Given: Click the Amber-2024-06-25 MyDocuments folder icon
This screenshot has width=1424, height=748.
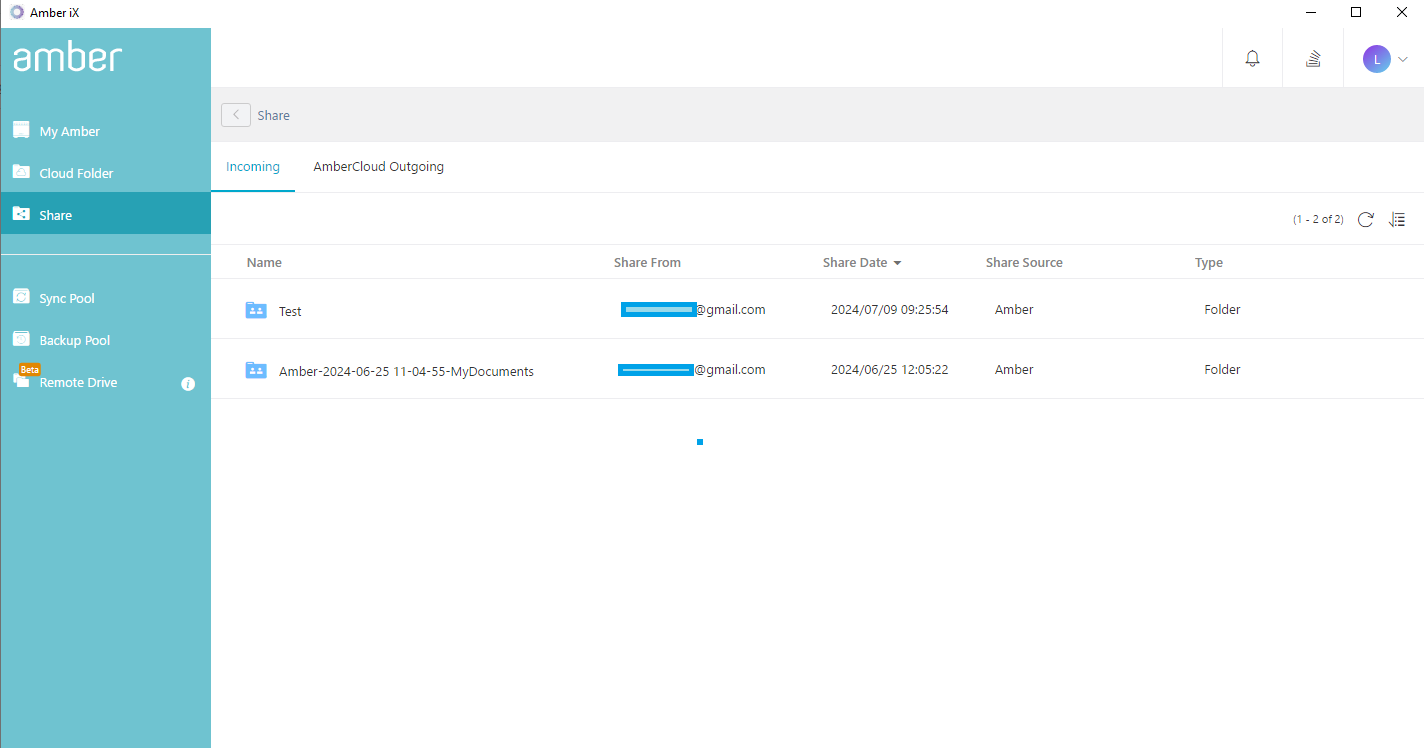Looking at the screenshot, I should (256, 370).
